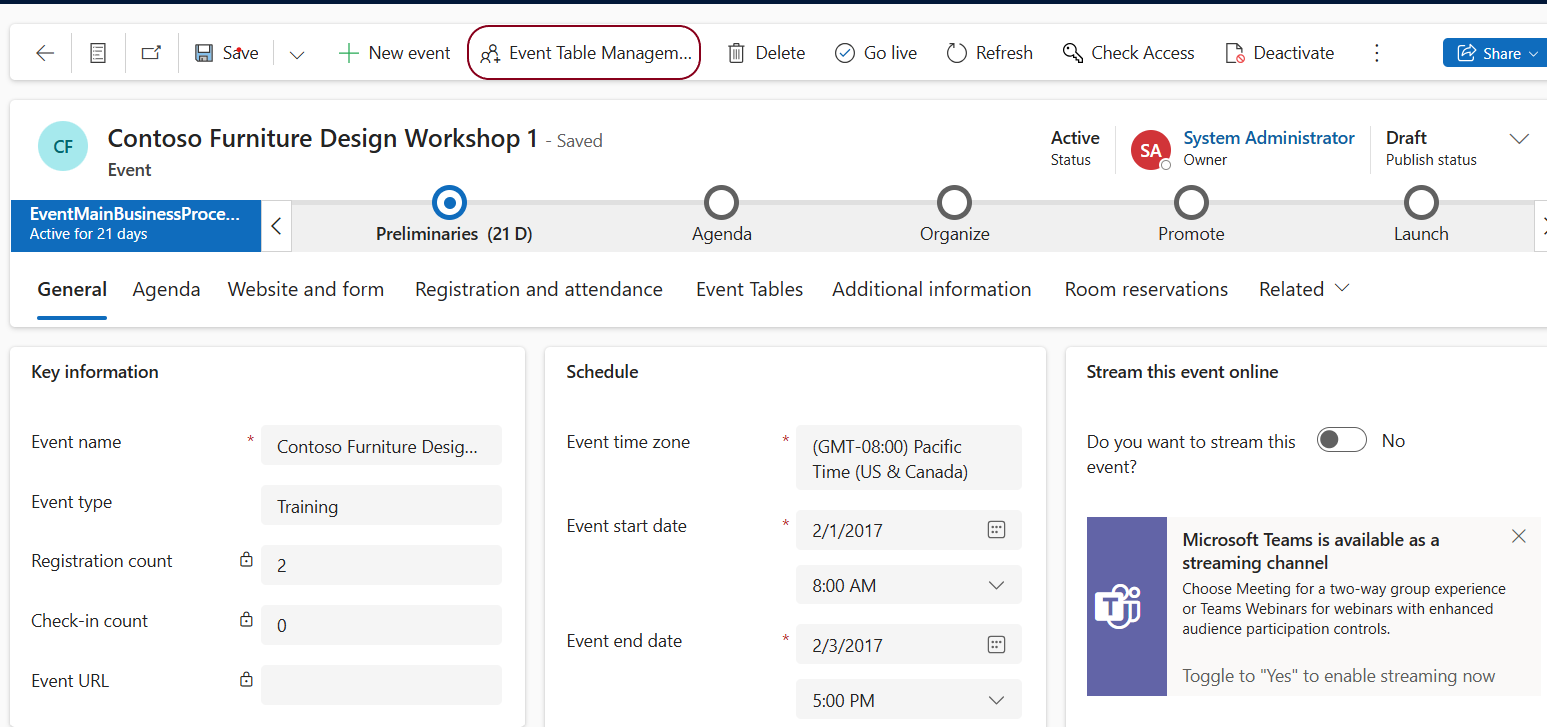Click the Refresh command
This screenshot has height=727, width=1547.
pos(990,53)
